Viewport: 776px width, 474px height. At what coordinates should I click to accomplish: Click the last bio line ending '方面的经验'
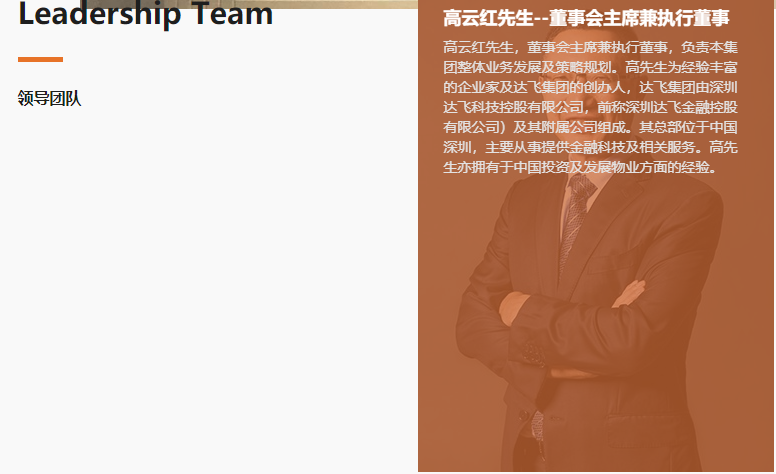point(580,167)
